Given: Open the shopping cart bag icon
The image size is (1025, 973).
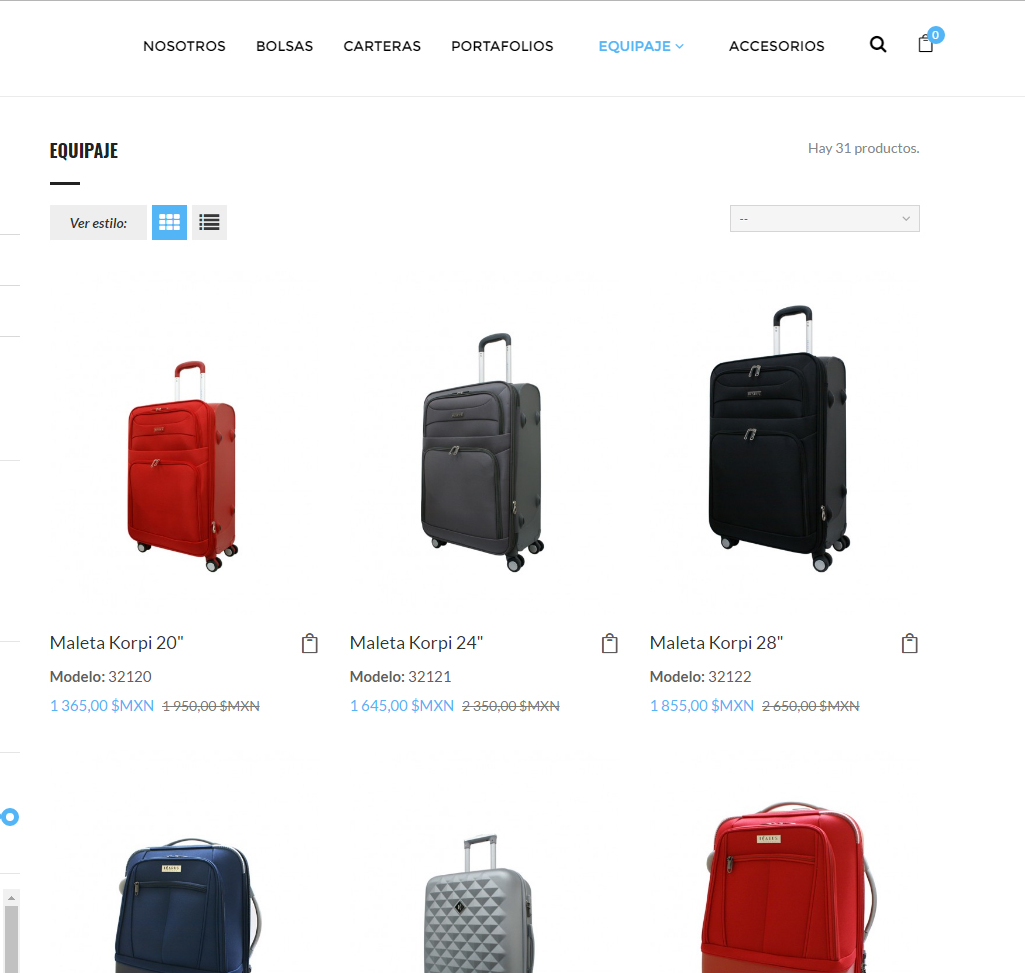Looking at the screenshot, I should click(x=926, y=44).
